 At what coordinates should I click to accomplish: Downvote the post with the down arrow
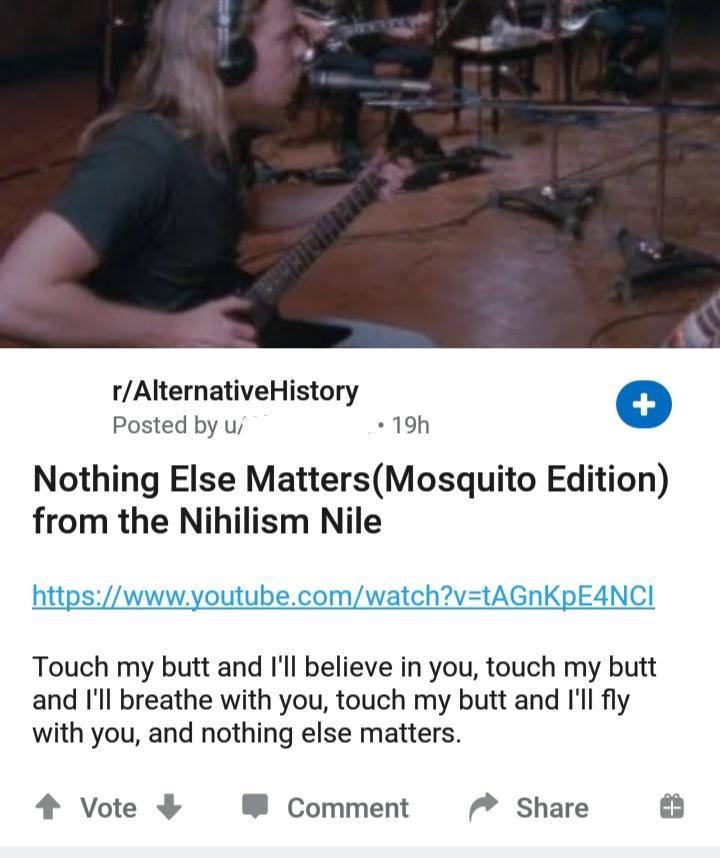tap(169, 807)
